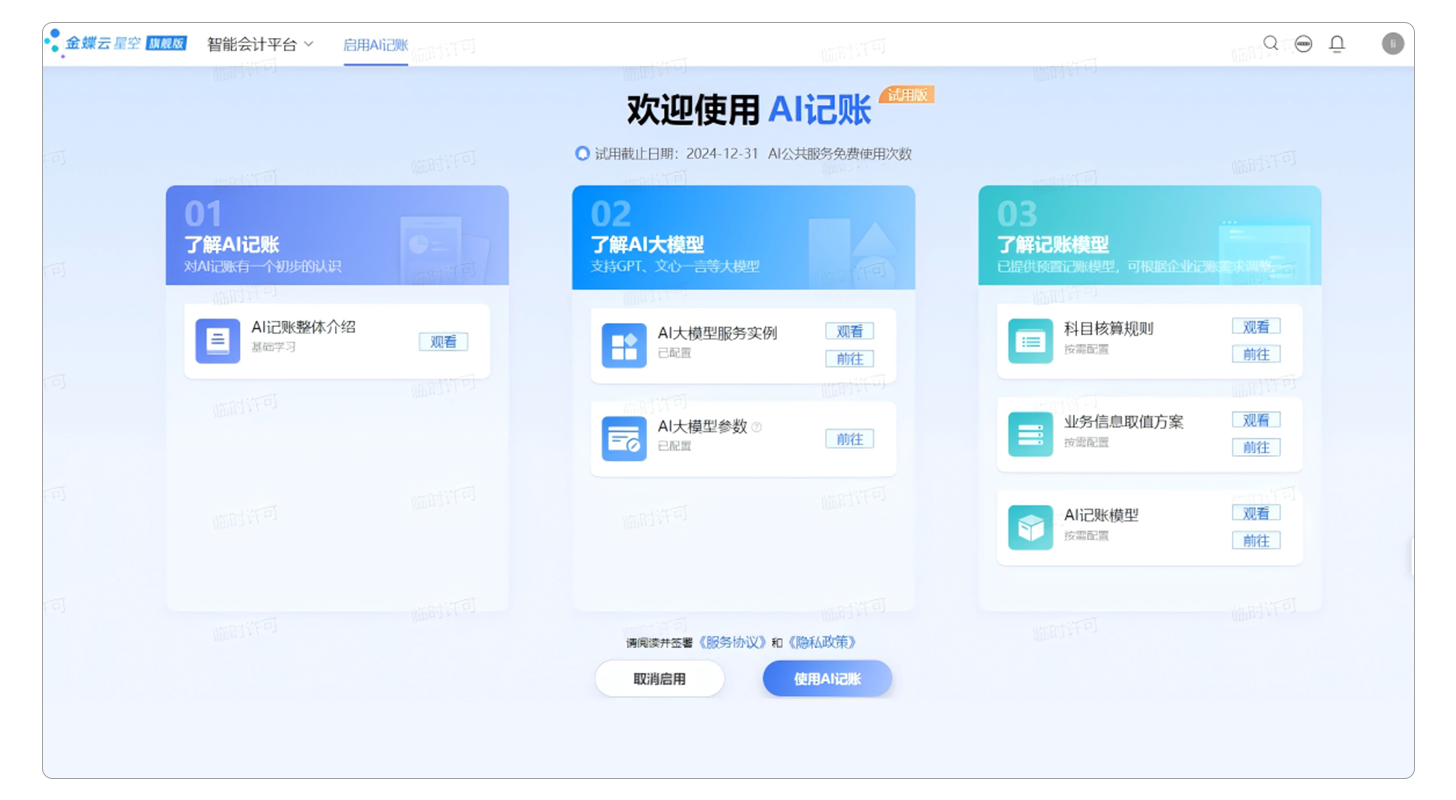1456x800 pixels.
Task: Click the user avatar icon
Action: 1392,43
